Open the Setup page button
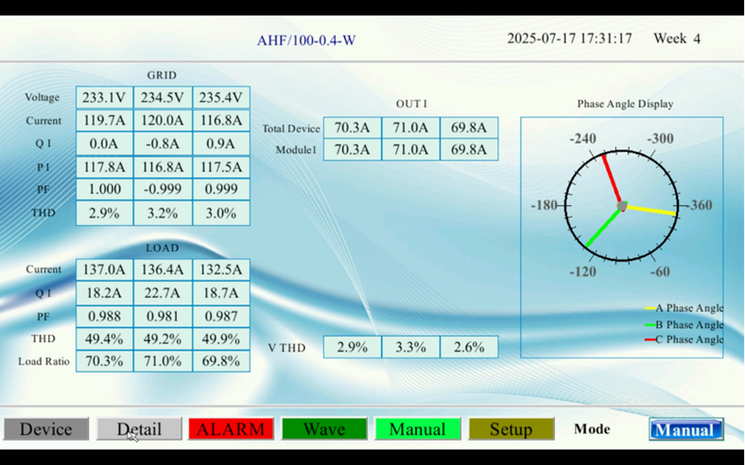 point(511,429)
